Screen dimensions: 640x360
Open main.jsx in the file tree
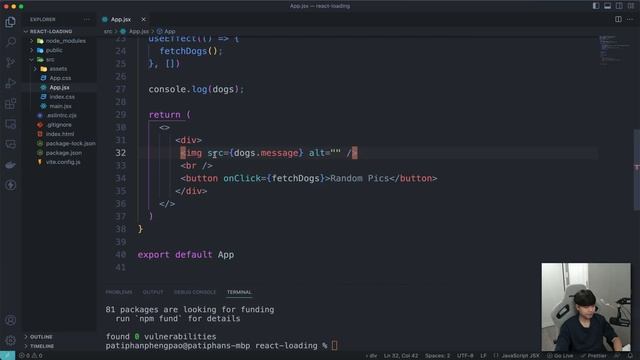pyautogui.click(x=59, y=106)
